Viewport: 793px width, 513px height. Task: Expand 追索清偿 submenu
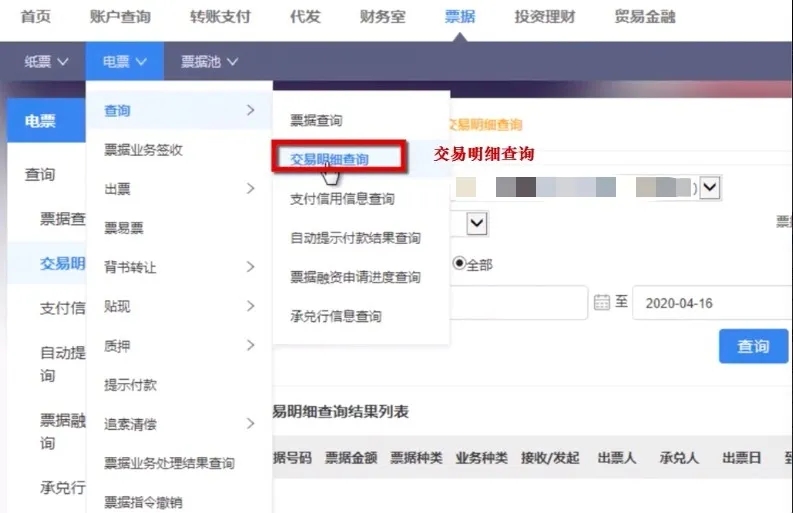pyautogui.click(x=179, y=424)
